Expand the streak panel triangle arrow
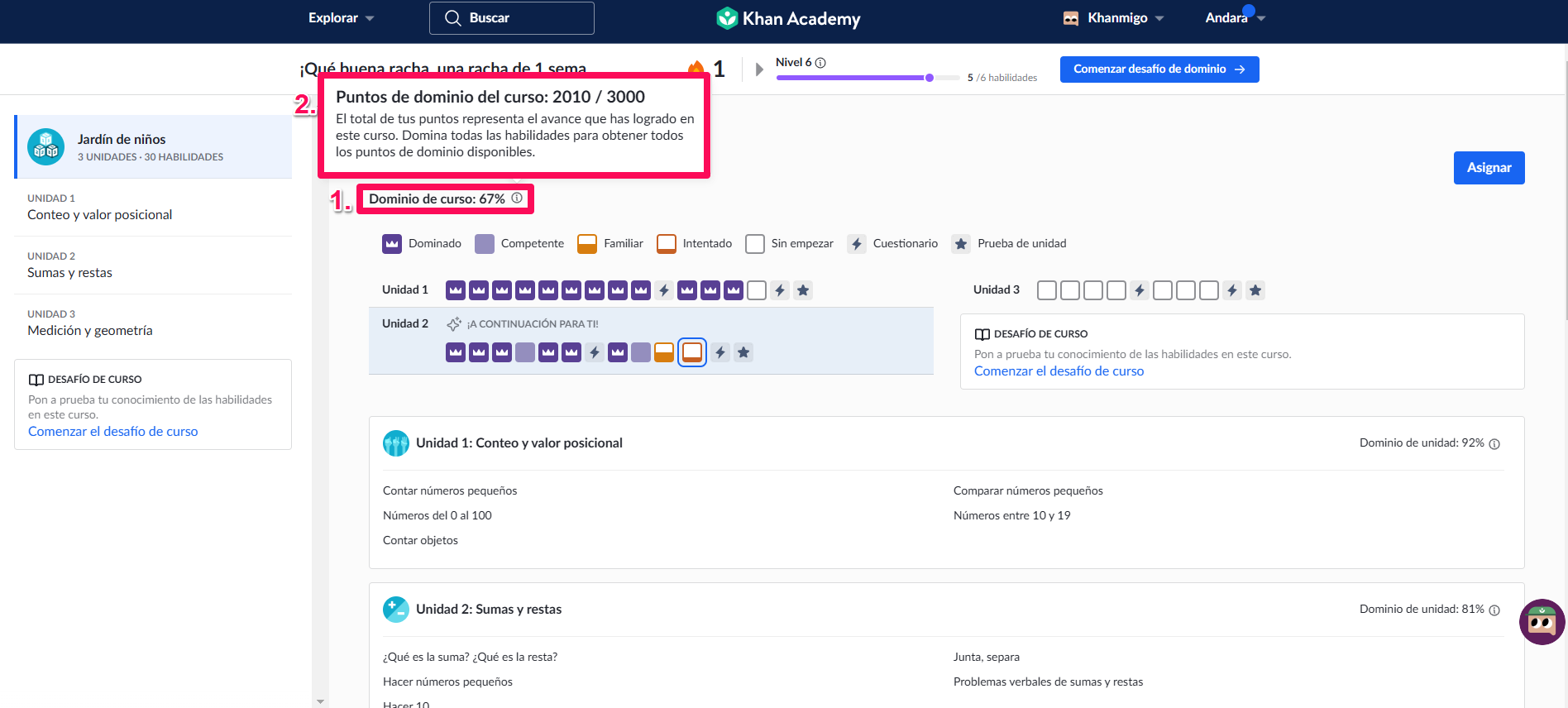 (x=759, y=69)
